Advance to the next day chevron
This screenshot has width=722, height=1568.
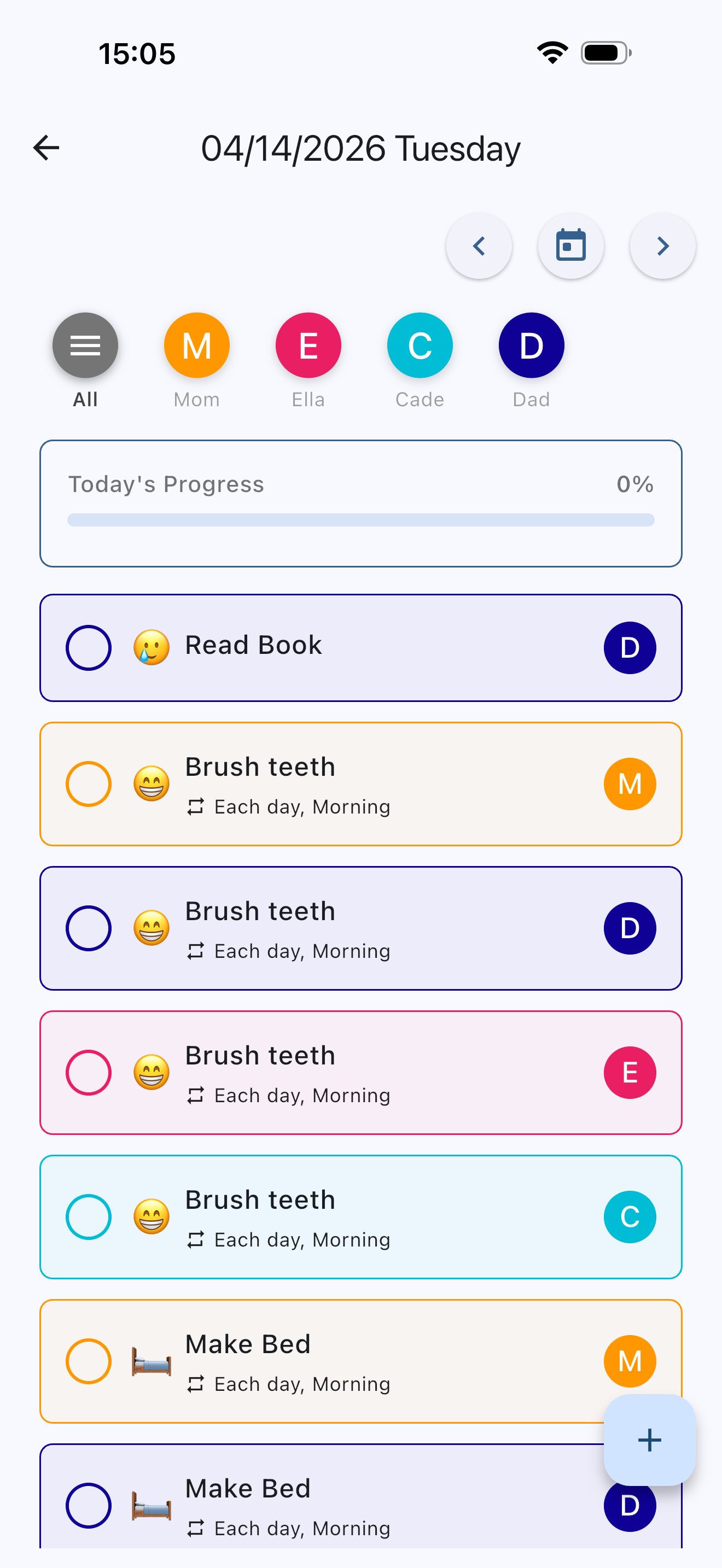[x=662, y=246]
